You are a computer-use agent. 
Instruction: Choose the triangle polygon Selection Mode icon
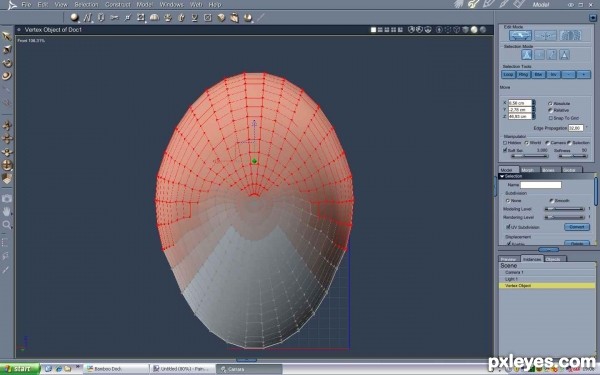(x=564, y=55)
